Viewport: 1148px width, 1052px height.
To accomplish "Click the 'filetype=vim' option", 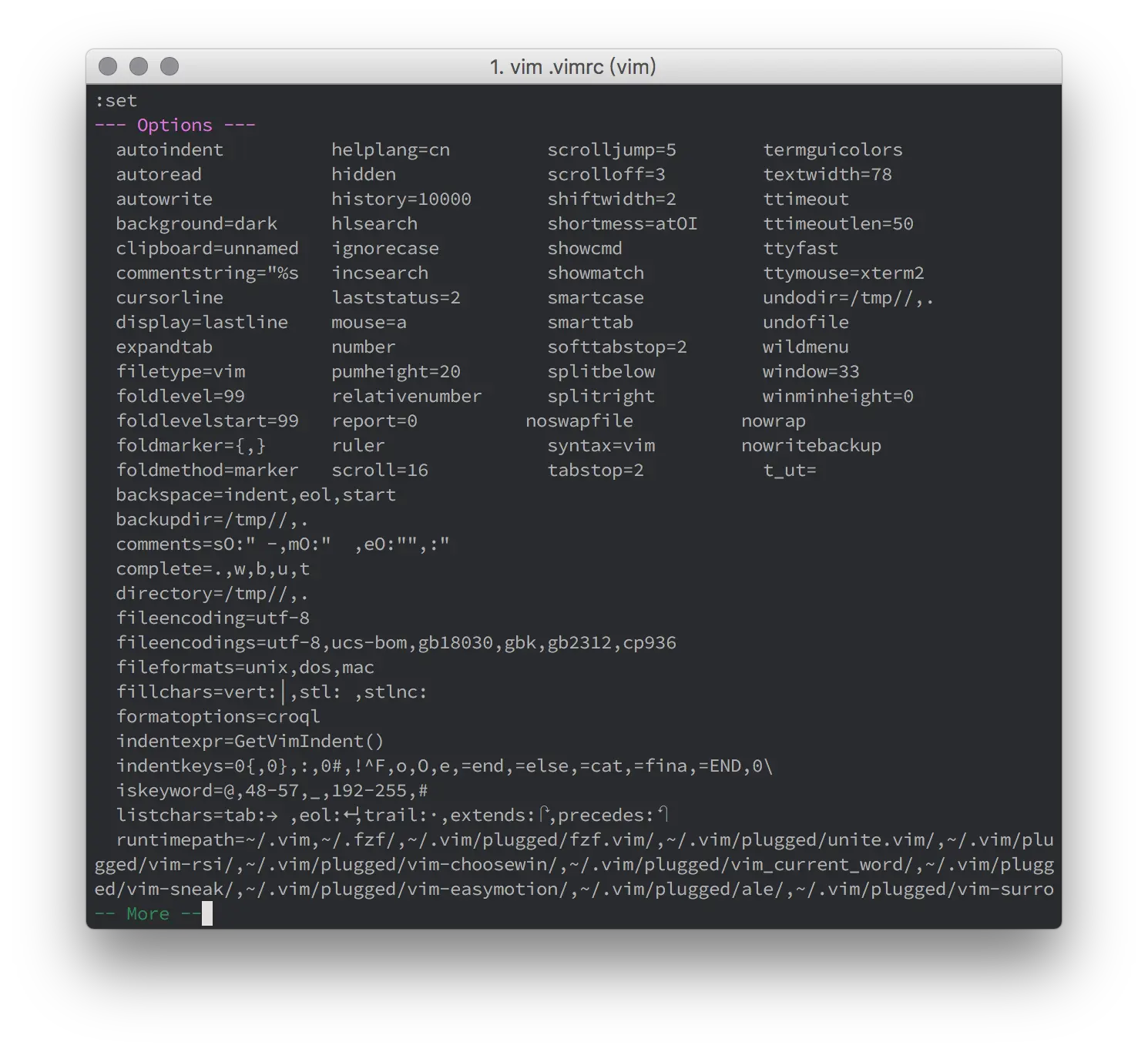I will (180, 372).
